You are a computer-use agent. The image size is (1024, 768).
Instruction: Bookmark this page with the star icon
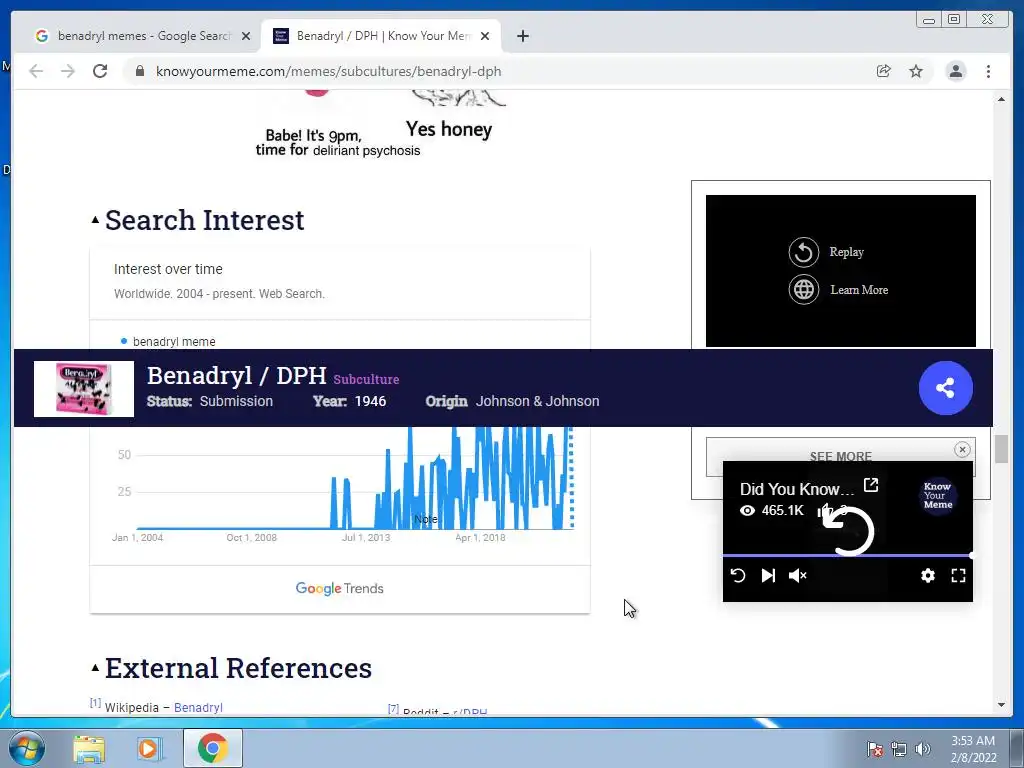pos(916,71)
